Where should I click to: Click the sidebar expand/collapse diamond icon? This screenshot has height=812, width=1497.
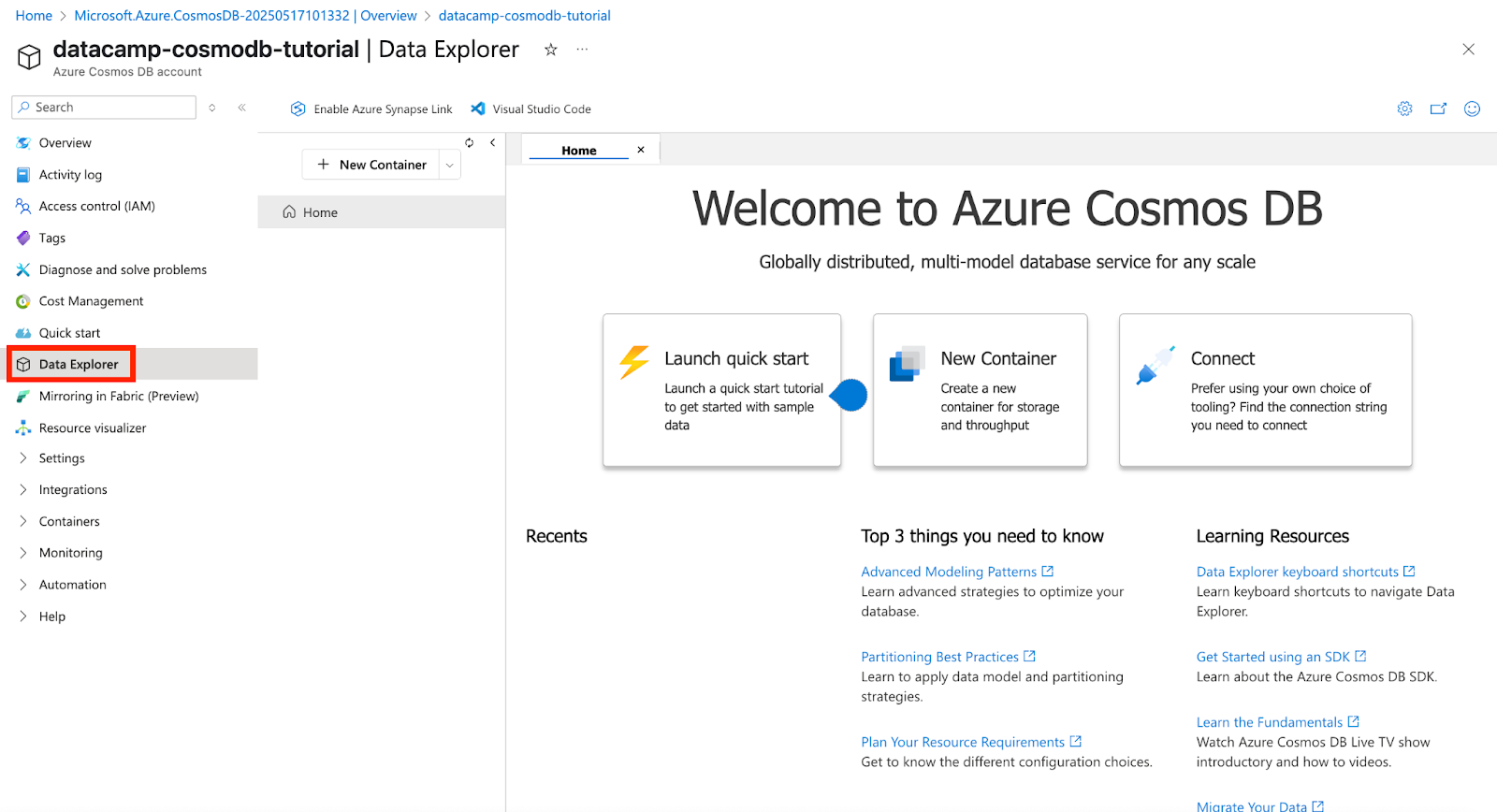pyautogui.click(x=212, y=108)
